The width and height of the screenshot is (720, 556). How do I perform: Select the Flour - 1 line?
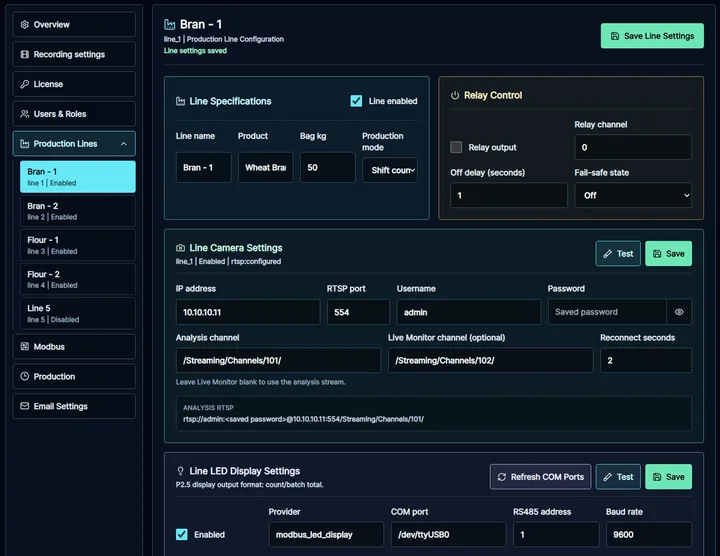pyautogui.click(x=78, y=245)
